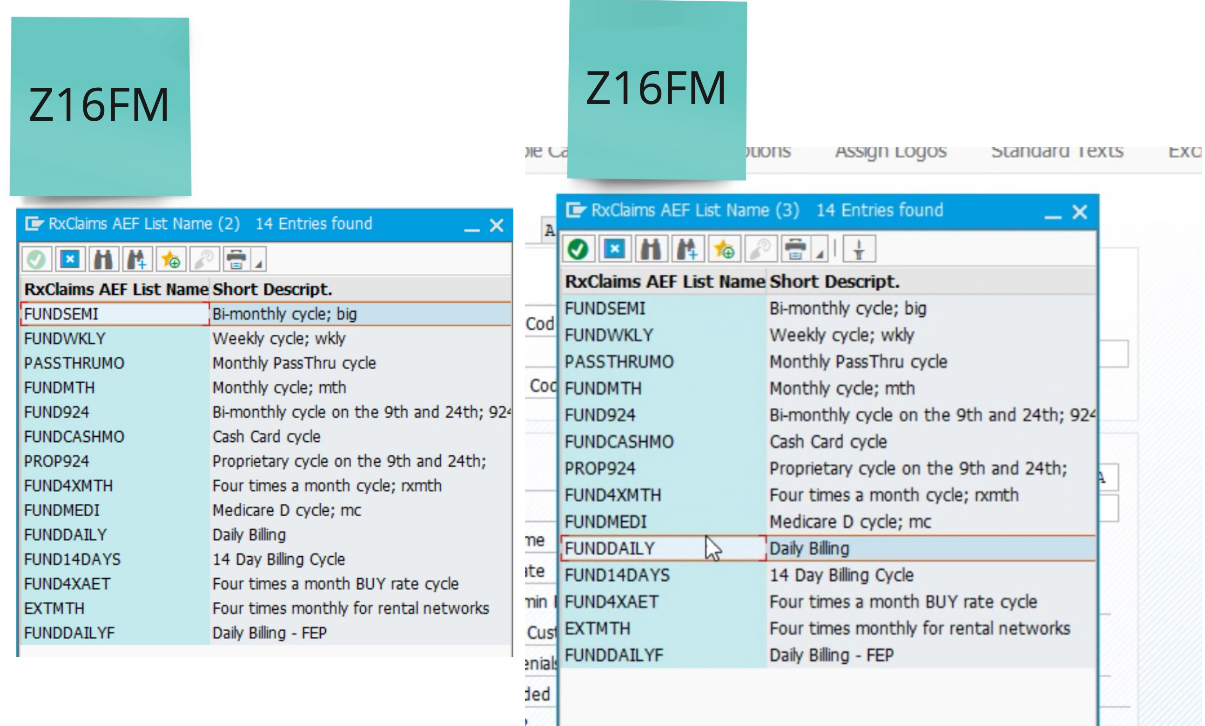Click 'Cash Card cycle' description in the left dialog (2)

pos(266,436)
